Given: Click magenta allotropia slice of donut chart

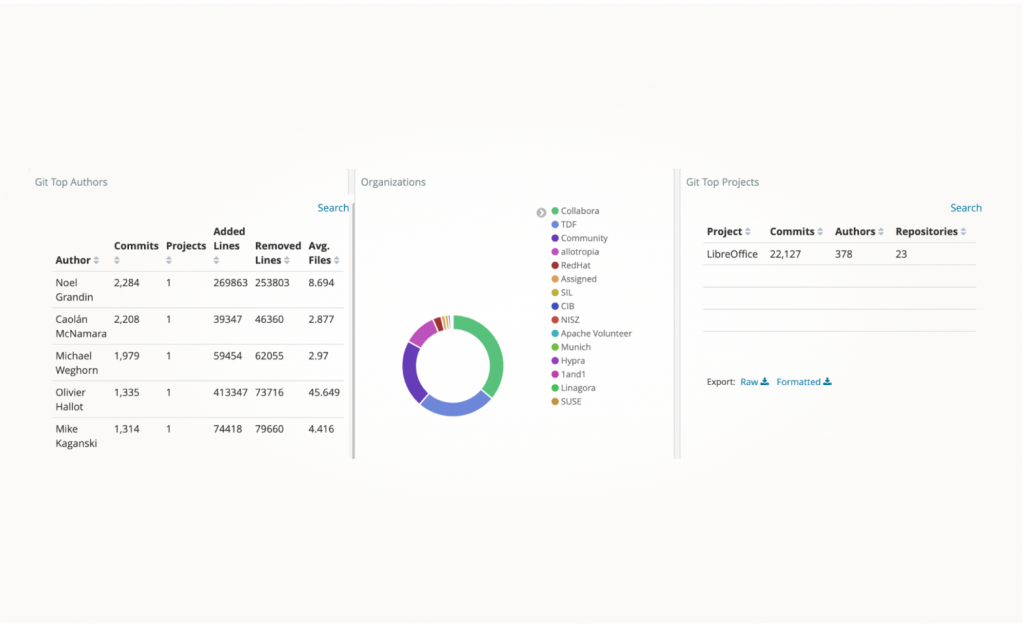Looking at the screenshot, I should click(423, 332).
